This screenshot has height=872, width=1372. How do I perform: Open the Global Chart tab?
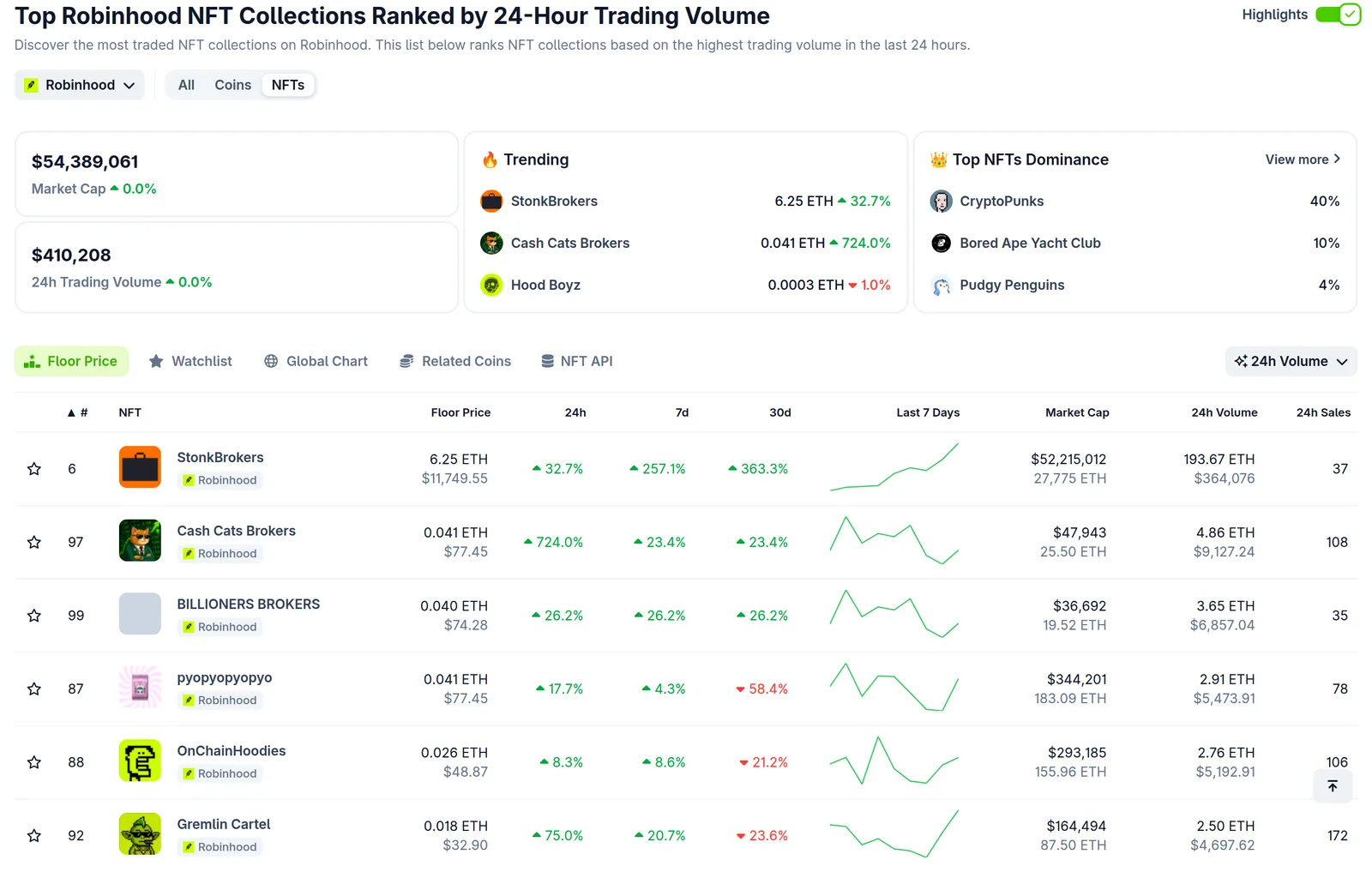coord(316,361)
